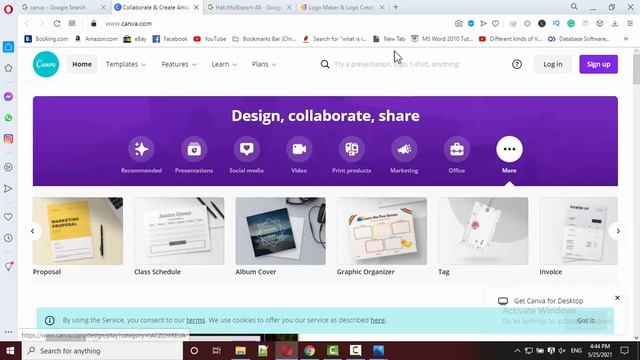Open Task View on the taskbar
The width and height of the screenshot is (640, 360).
point(217,351)
